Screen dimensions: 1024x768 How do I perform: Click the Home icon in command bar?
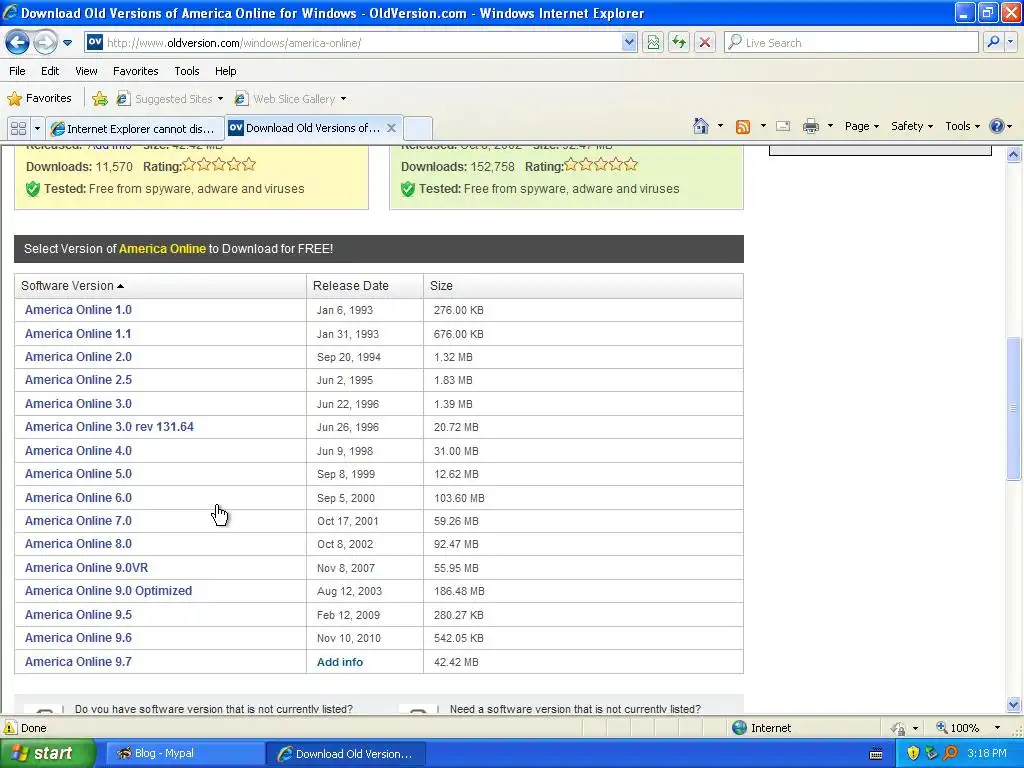pyautogui.click(x=701, y=126)
